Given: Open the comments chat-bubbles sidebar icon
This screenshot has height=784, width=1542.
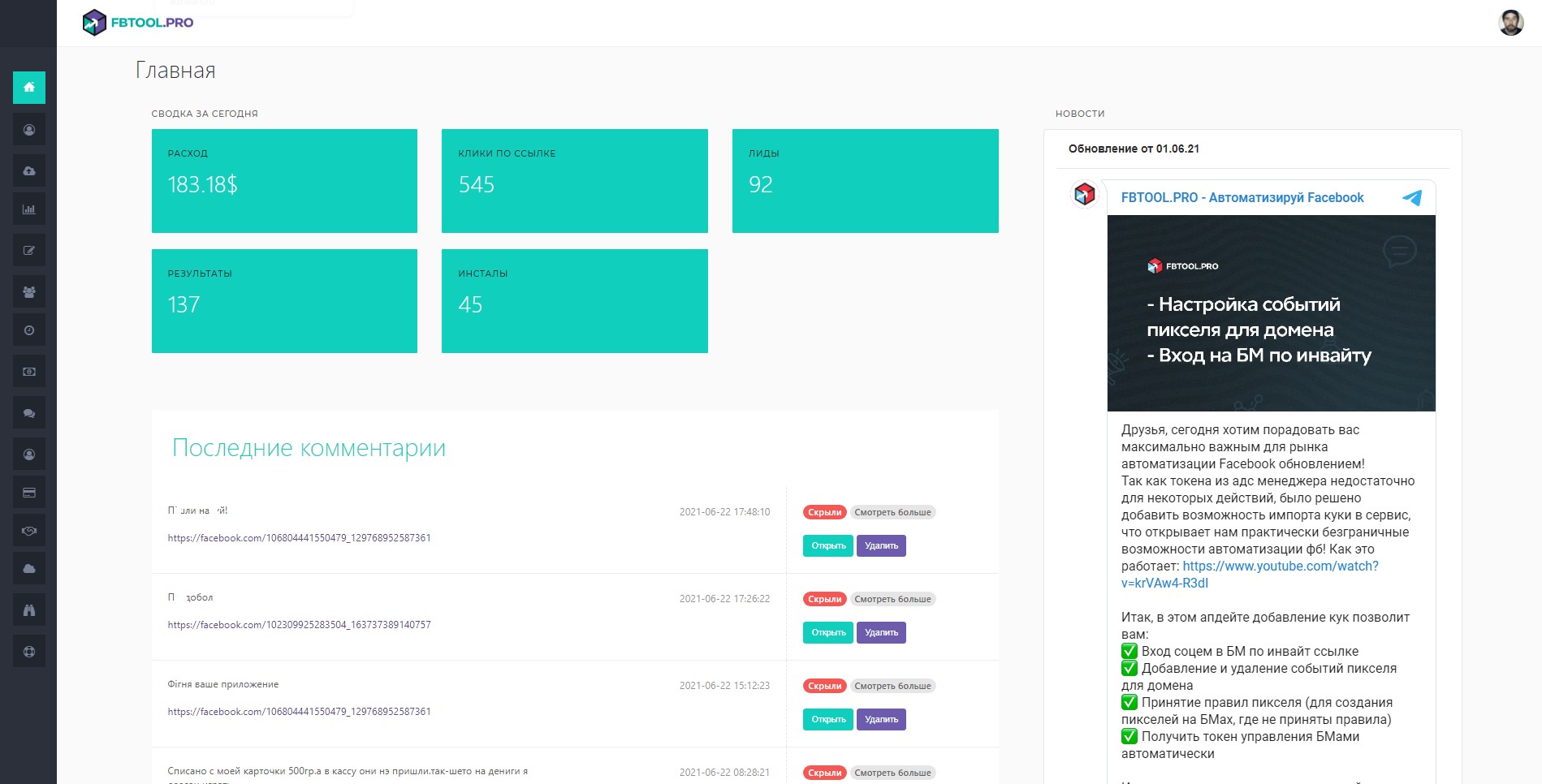Looking at the screenshot, I should click(29, 413).
